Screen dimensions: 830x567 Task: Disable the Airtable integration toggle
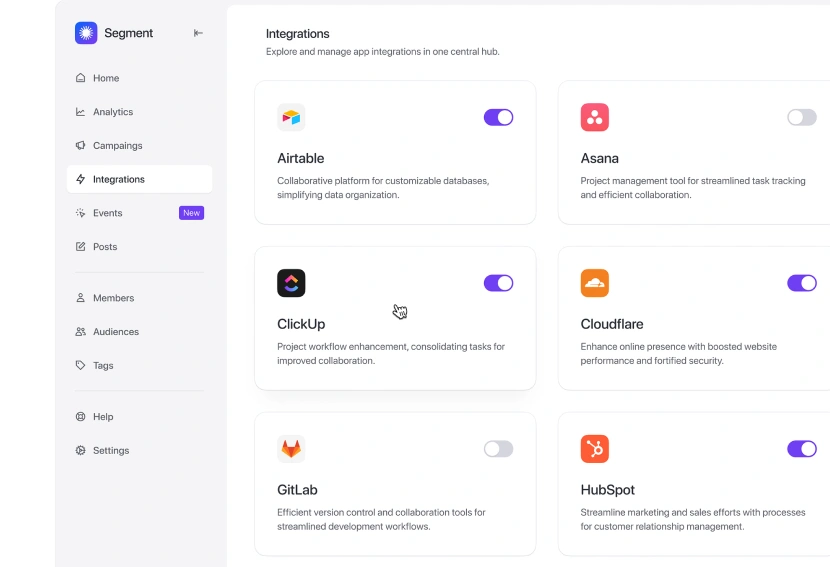coord(498,117)
